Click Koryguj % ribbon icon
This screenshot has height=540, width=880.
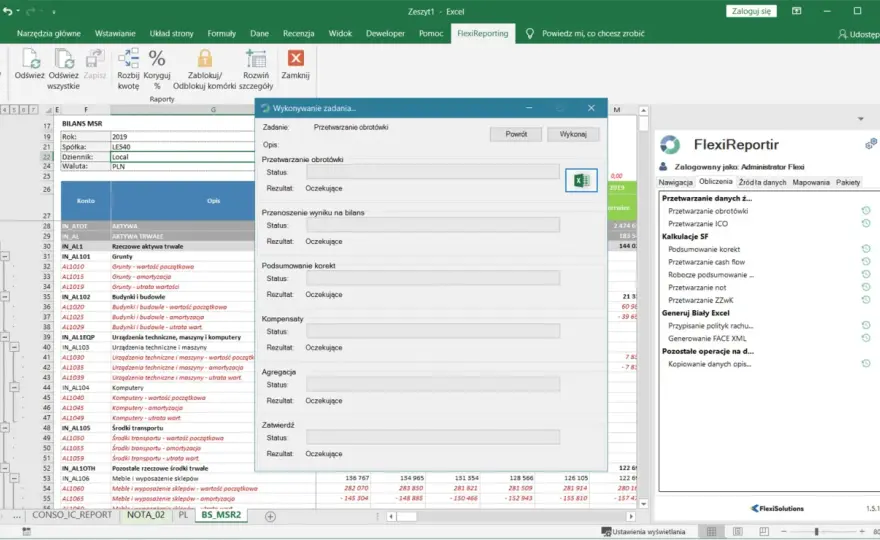point(157,58)
